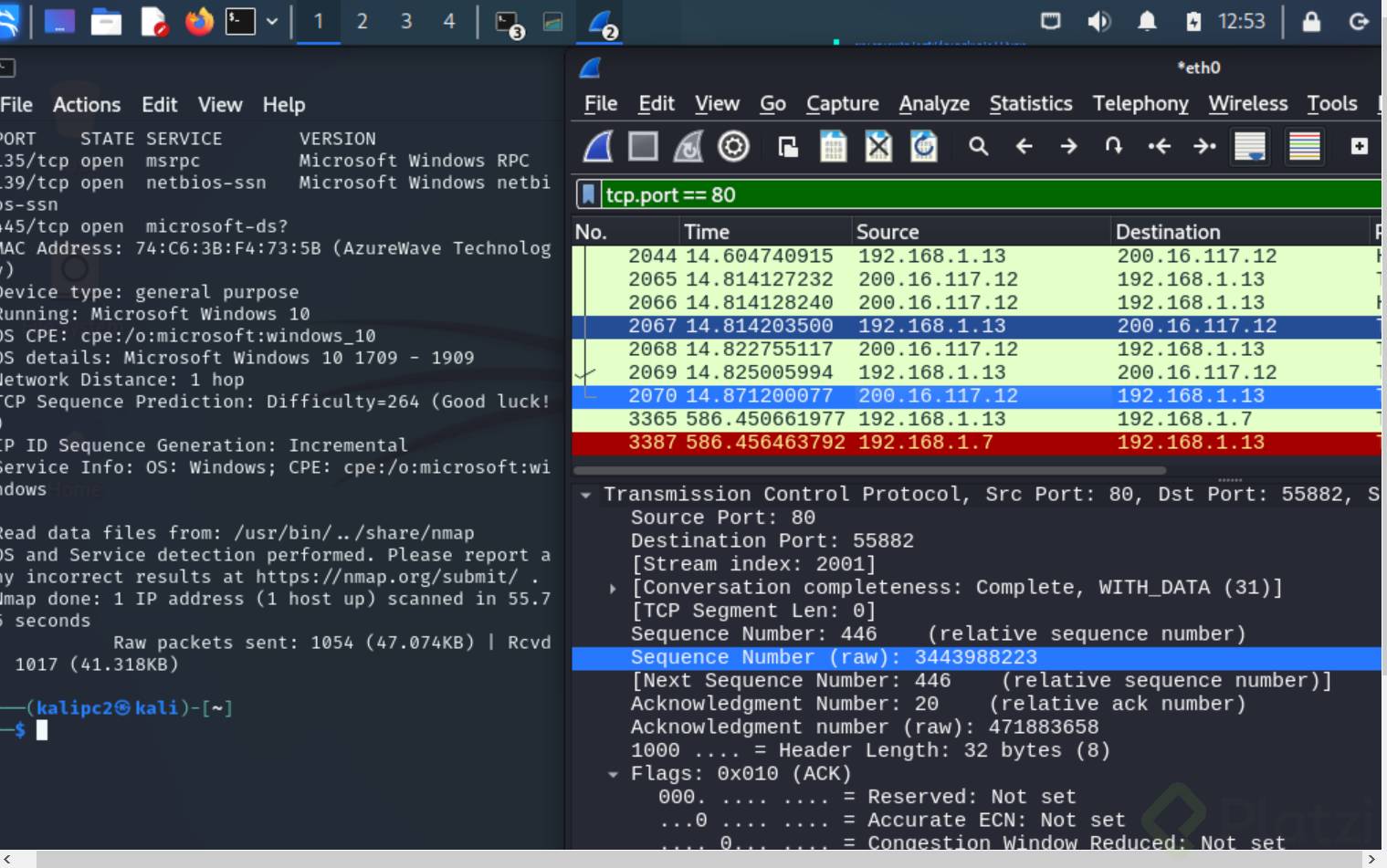Open a capture file from Wireshark toolbar
The height and width of the screenshot is (868, 1387).
(x=788, y=146)
